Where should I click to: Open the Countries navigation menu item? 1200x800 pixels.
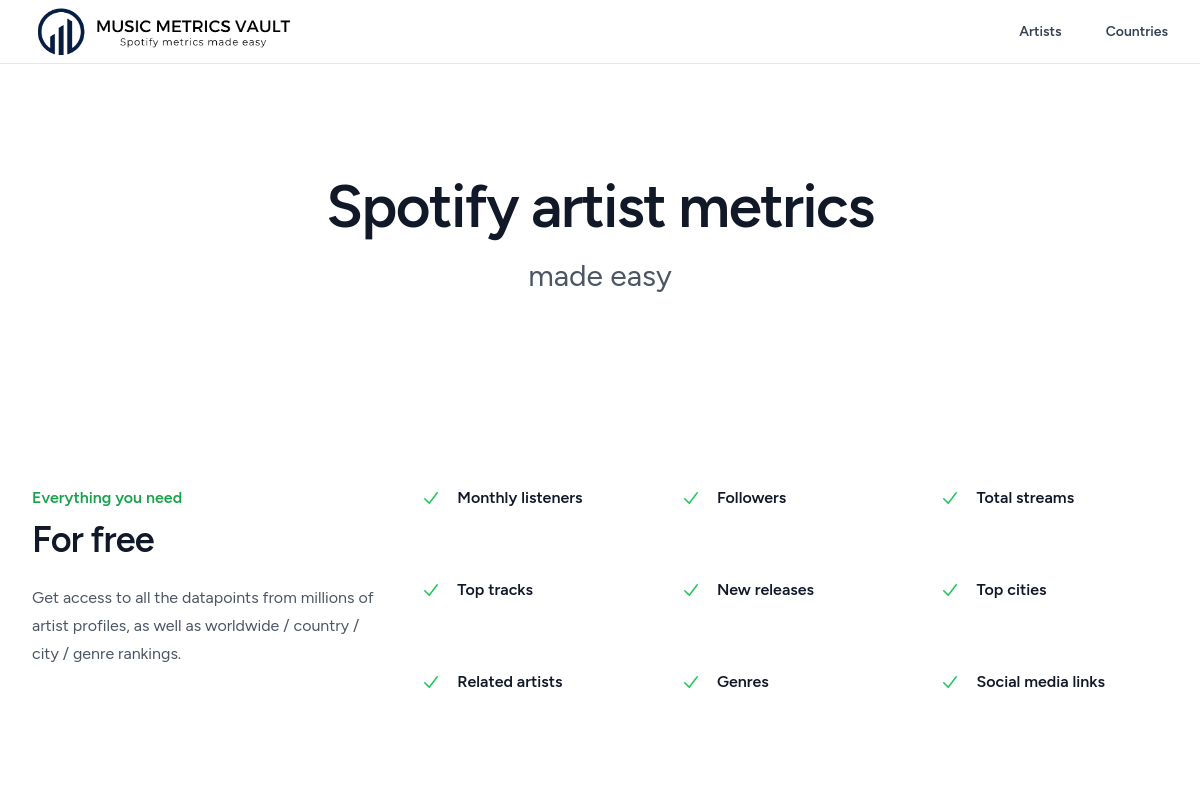(x=1136, y=32)
